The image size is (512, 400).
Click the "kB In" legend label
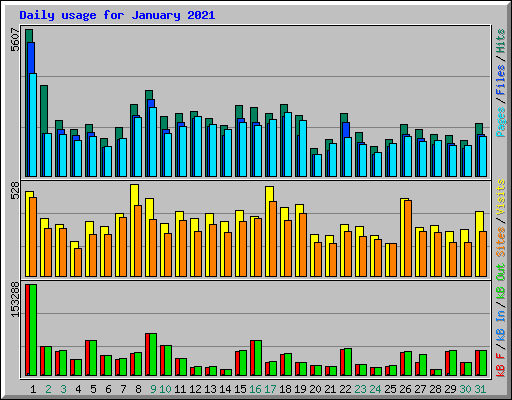click(501, 325)
